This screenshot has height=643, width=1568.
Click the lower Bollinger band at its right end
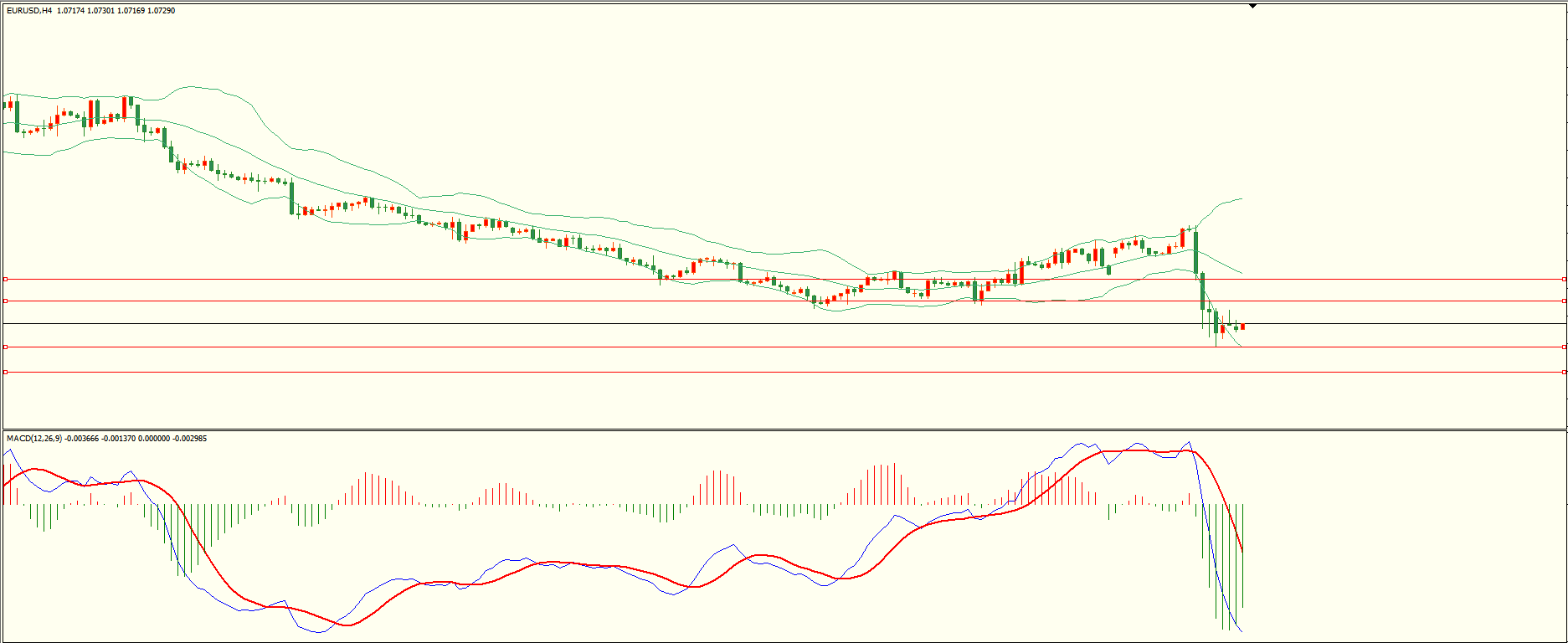click(1240, 344)
